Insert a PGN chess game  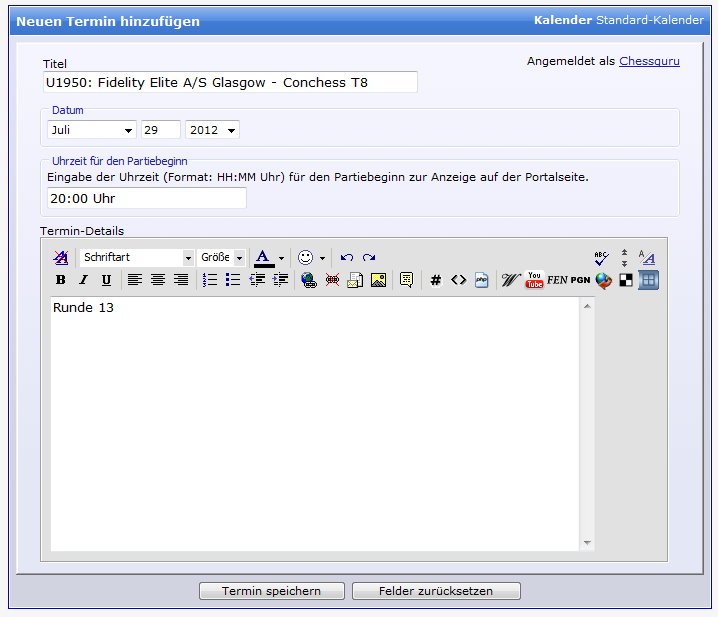580,280
